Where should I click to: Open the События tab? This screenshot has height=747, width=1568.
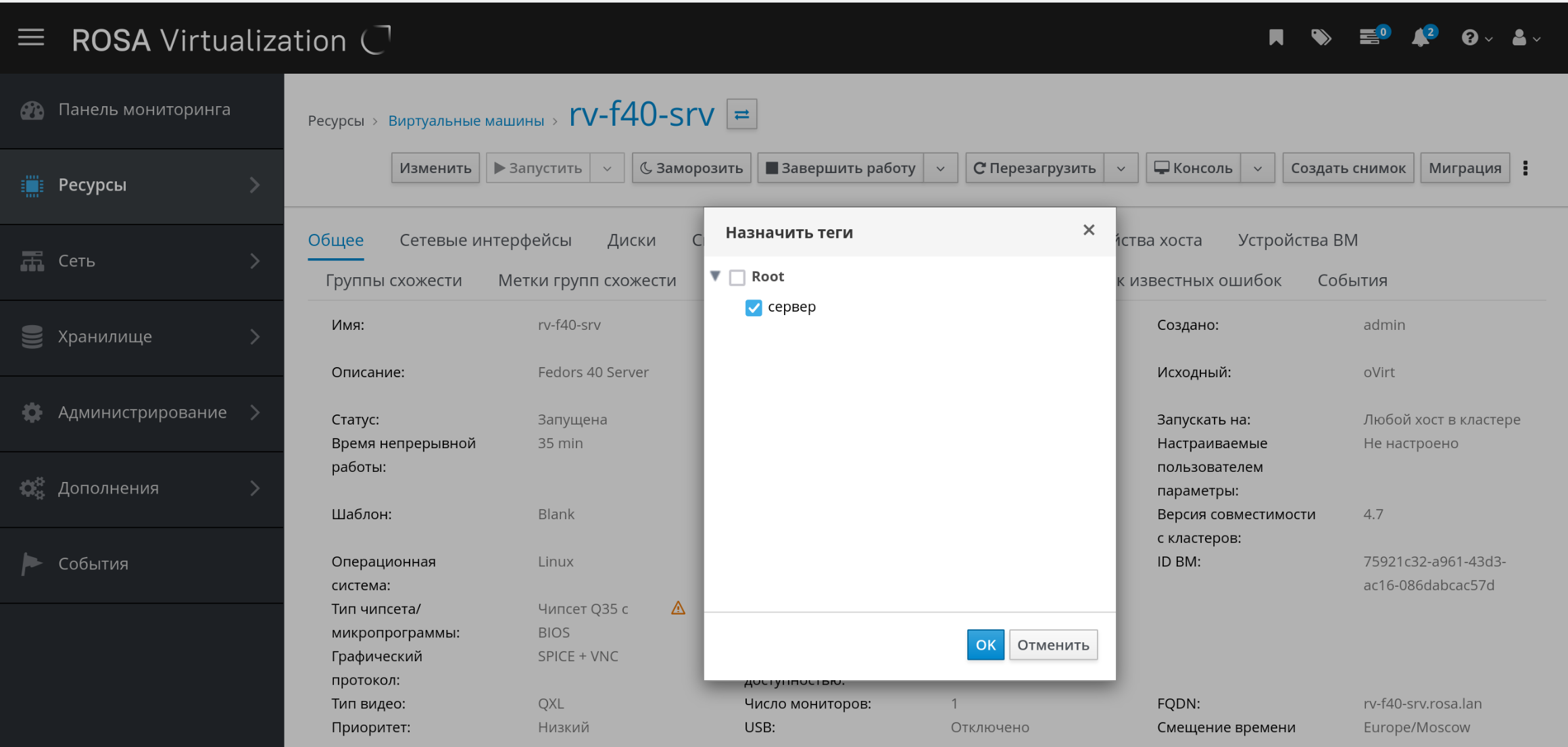pos(1352,281)
